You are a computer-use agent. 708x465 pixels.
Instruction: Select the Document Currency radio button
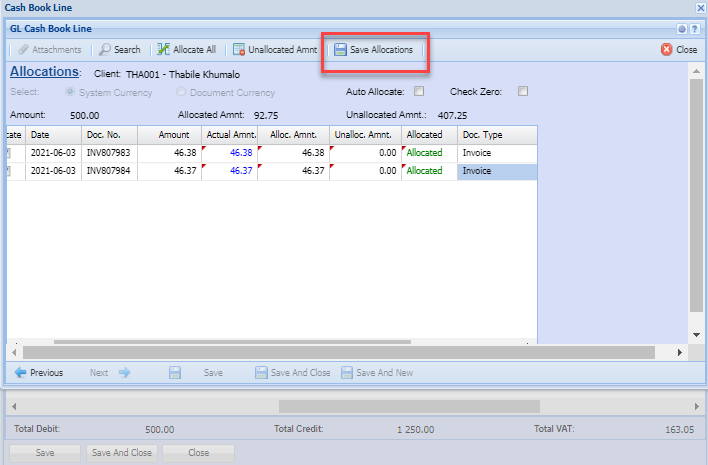pyautogui.click(x=194, y=92)
